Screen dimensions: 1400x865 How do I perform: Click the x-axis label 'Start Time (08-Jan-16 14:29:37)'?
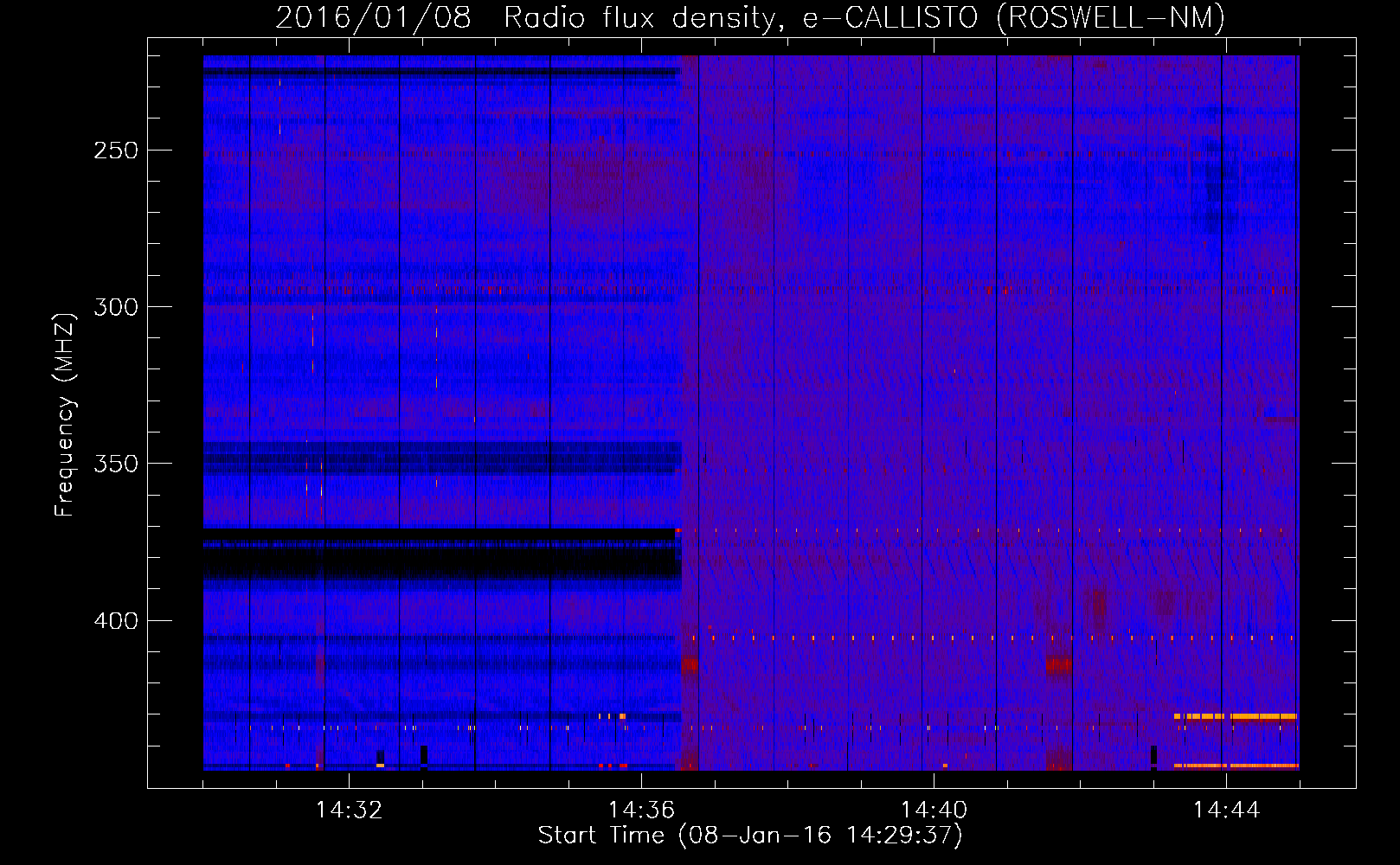click(750, 836)
